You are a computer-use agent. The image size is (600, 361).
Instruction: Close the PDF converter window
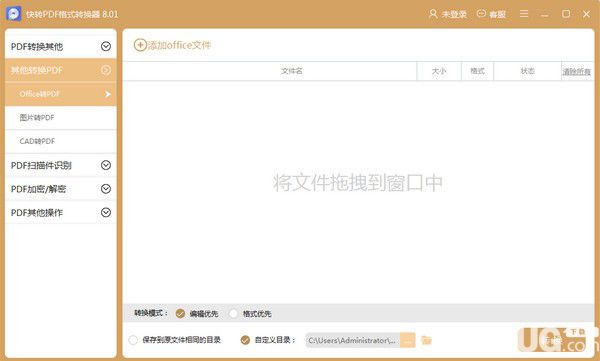click(586, 14)
